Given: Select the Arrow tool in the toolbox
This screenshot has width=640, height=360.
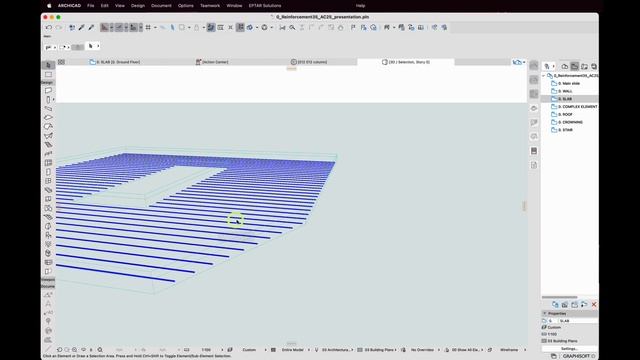Looking at the screenshot, I should point(48,65).
